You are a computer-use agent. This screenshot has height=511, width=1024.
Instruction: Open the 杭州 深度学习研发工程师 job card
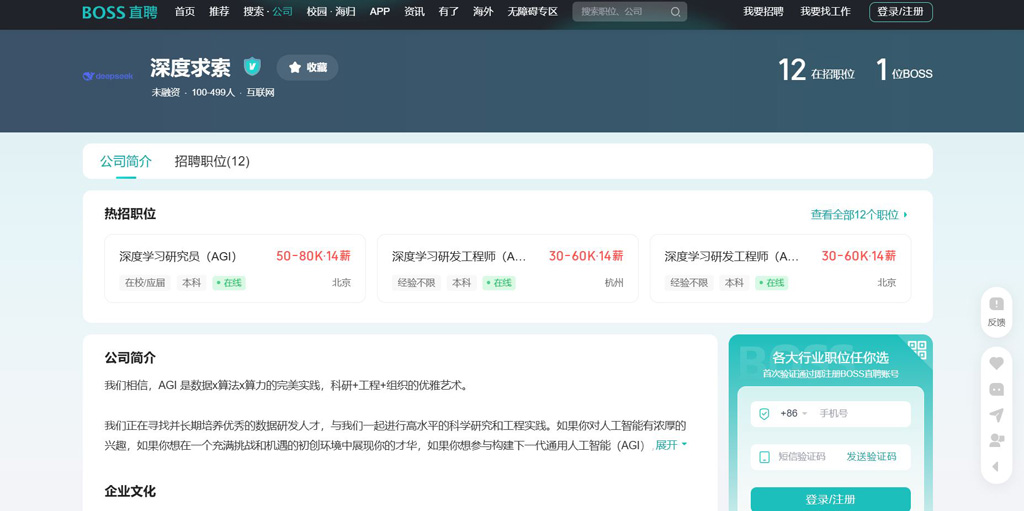(508, 269)
